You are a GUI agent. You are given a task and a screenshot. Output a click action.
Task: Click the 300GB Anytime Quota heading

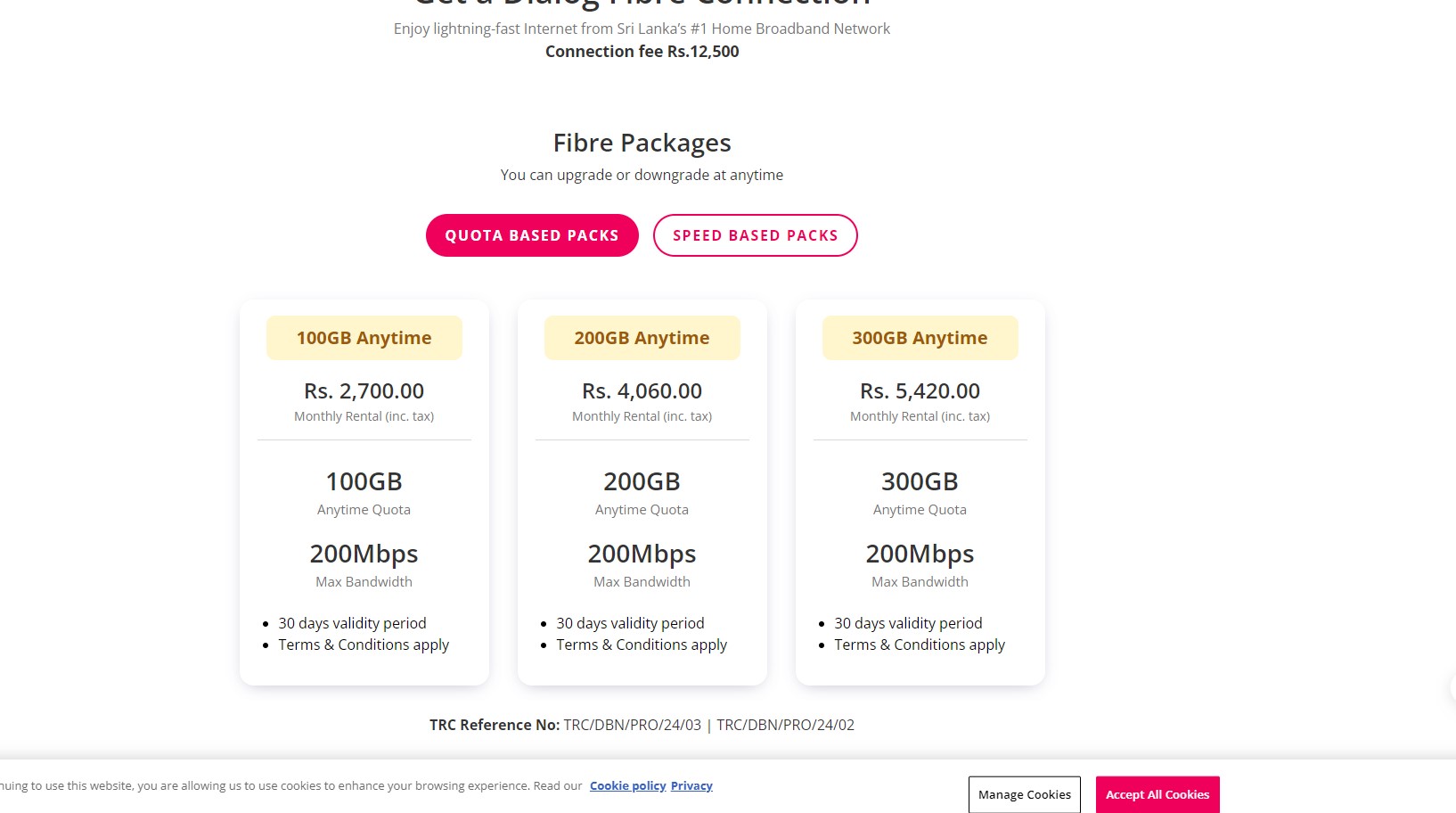coord(920,481)
